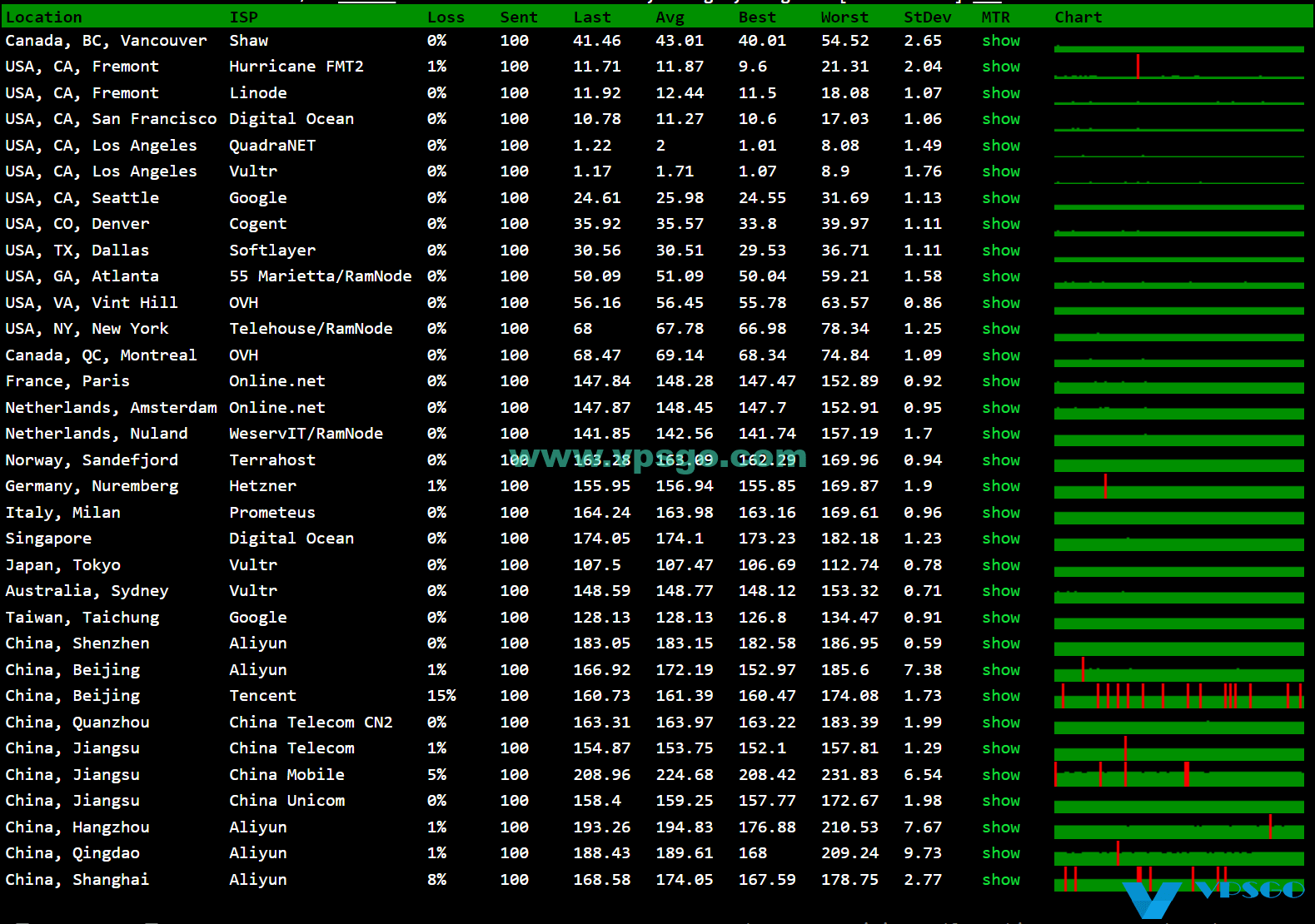
Task: Click the 'MTR' column header
Action: [995, 17]
